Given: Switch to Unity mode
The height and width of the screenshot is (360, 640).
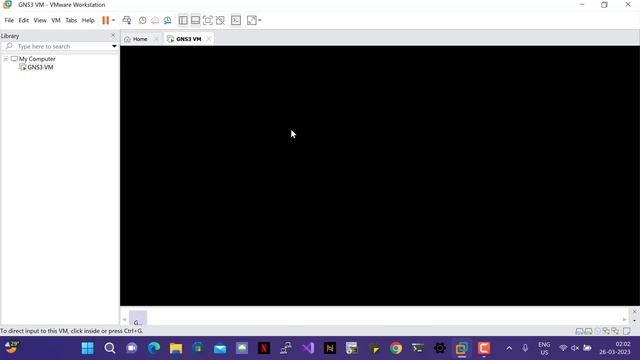Looking at the screenshot, I should click(x=220, y=20).
